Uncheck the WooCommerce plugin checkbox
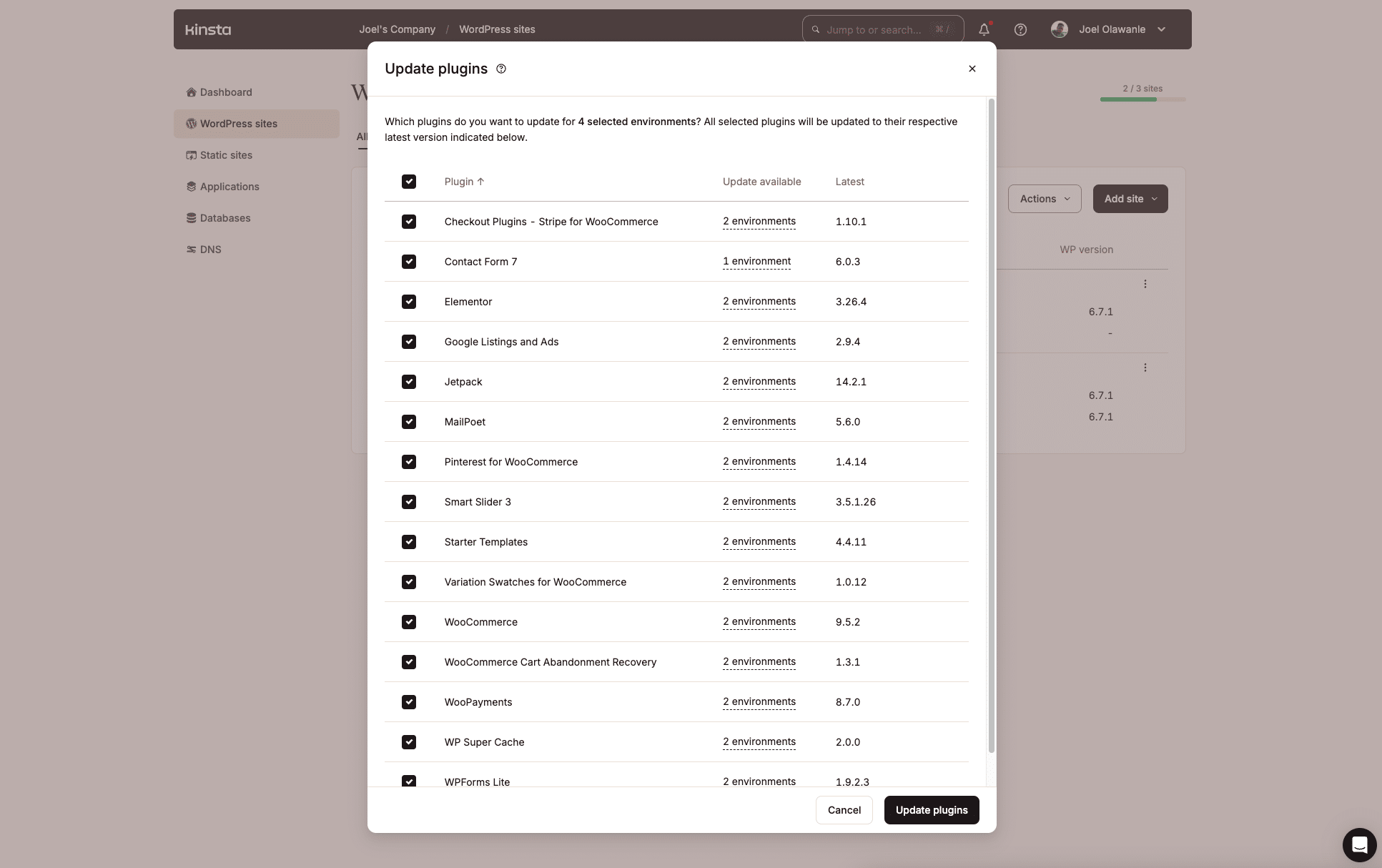Viewport: 1382px width, 868px height. [409, 622]
